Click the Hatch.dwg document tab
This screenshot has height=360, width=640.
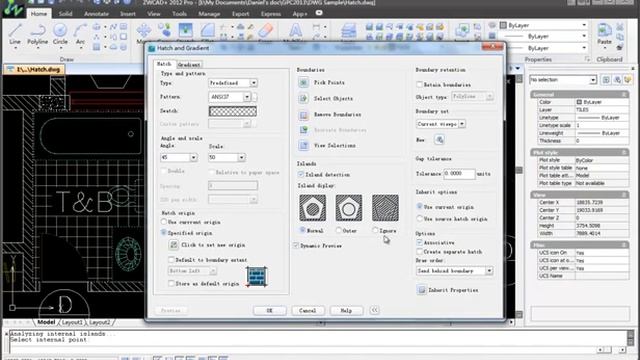coord(34,69)
